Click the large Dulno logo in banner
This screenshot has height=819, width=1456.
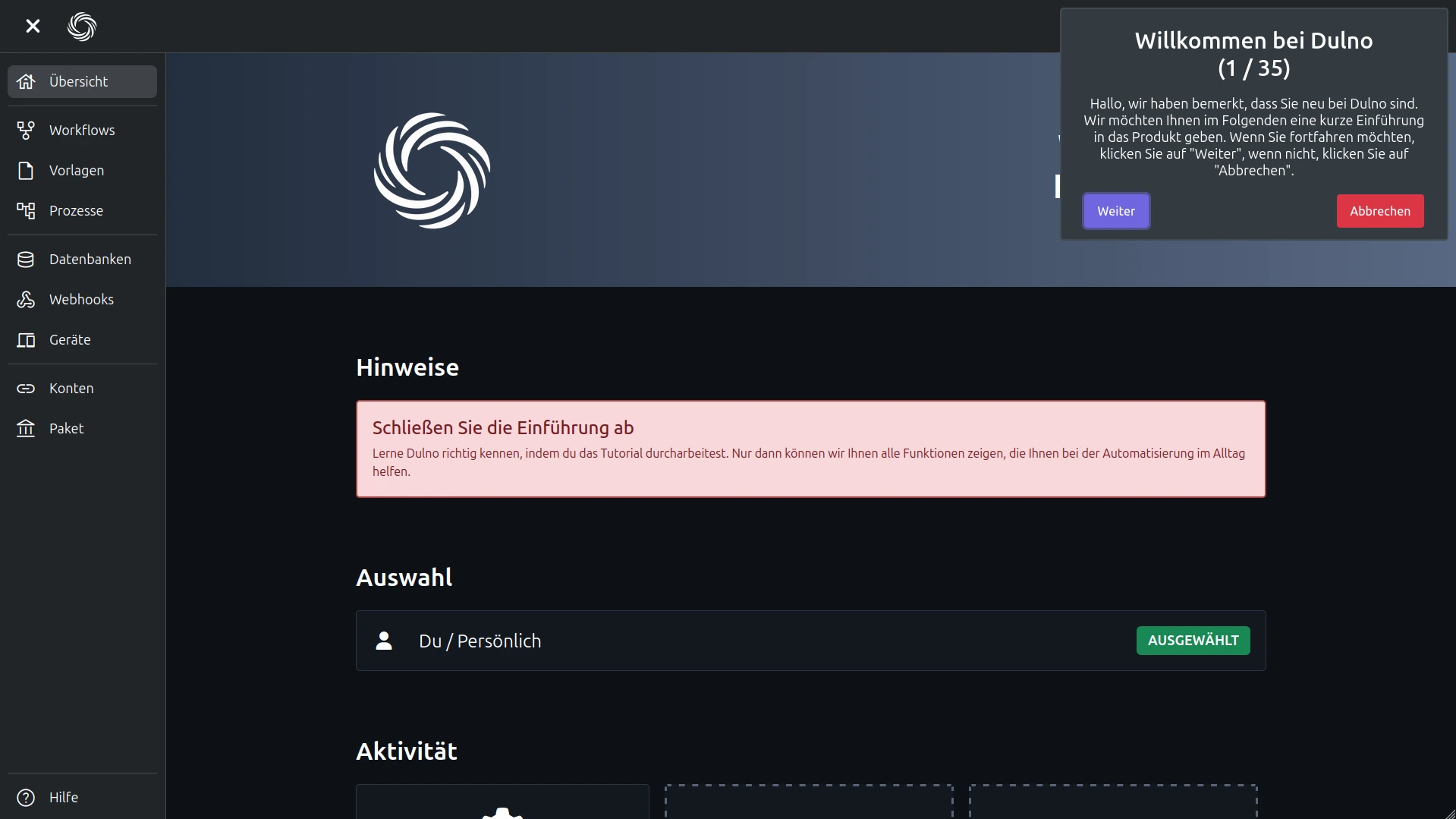click(x=432, y=171)
